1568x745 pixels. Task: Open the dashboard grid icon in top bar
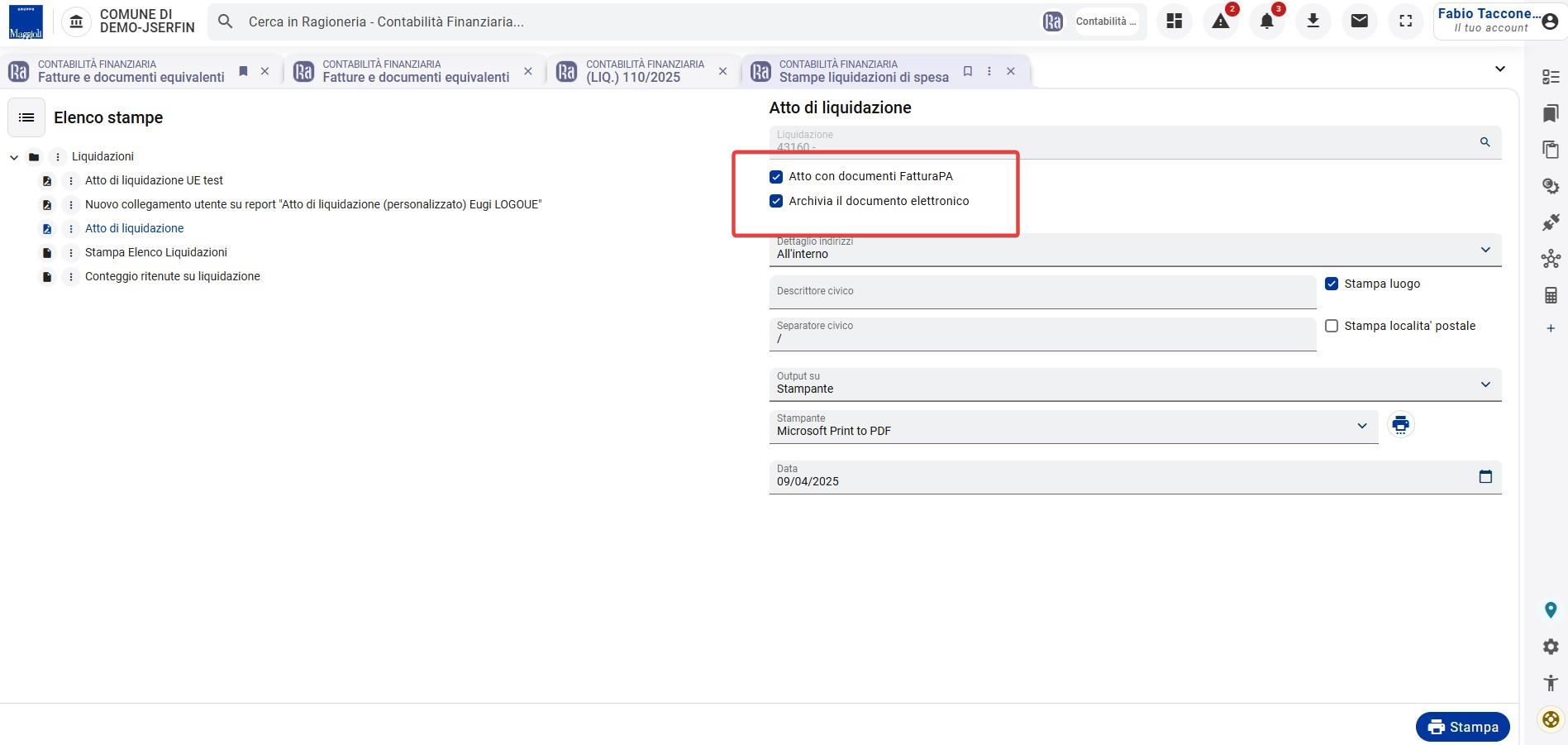1174,21
